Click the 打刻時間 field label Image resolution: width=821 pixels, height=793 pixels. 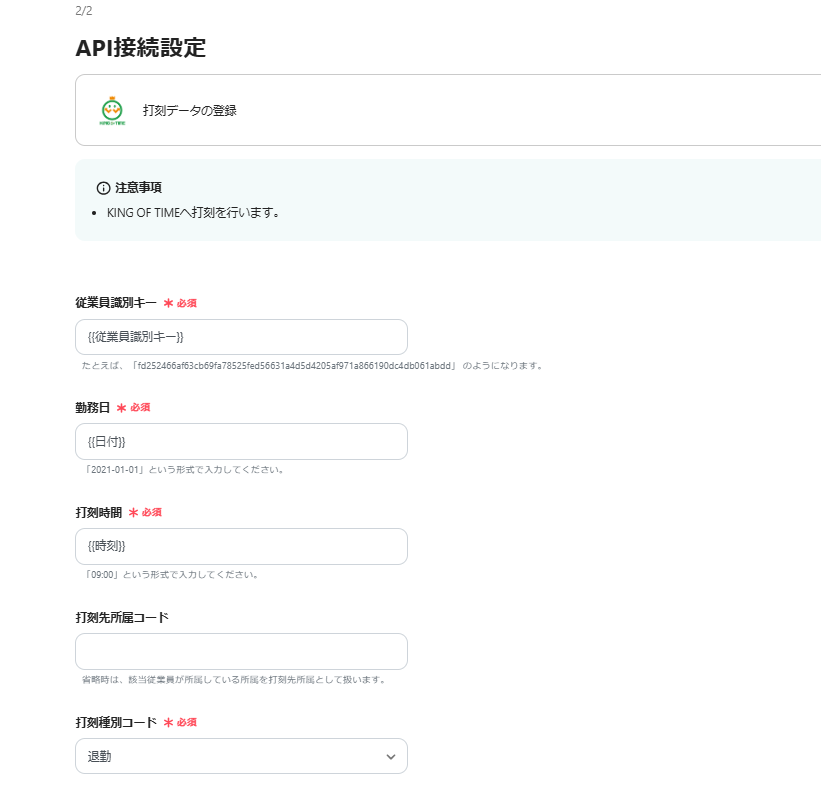click(x=98, y=512)
